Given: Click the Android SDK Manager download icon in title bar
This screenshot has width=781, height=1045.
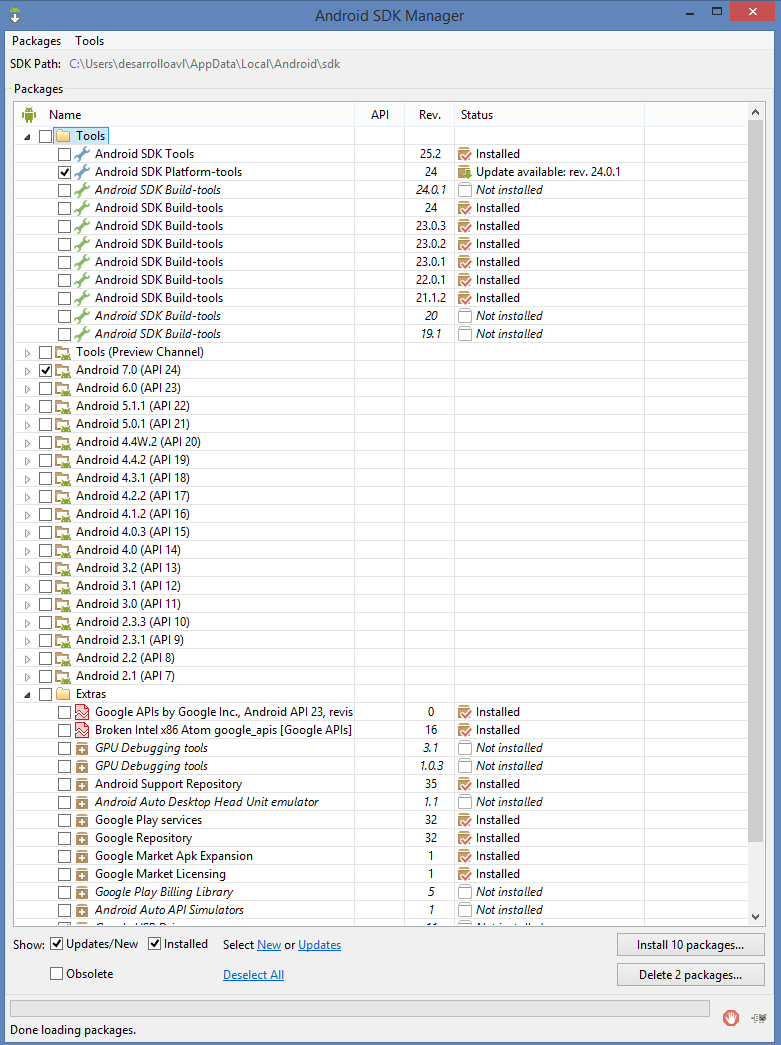Looking at the screenshot, I should pos(15,15).
